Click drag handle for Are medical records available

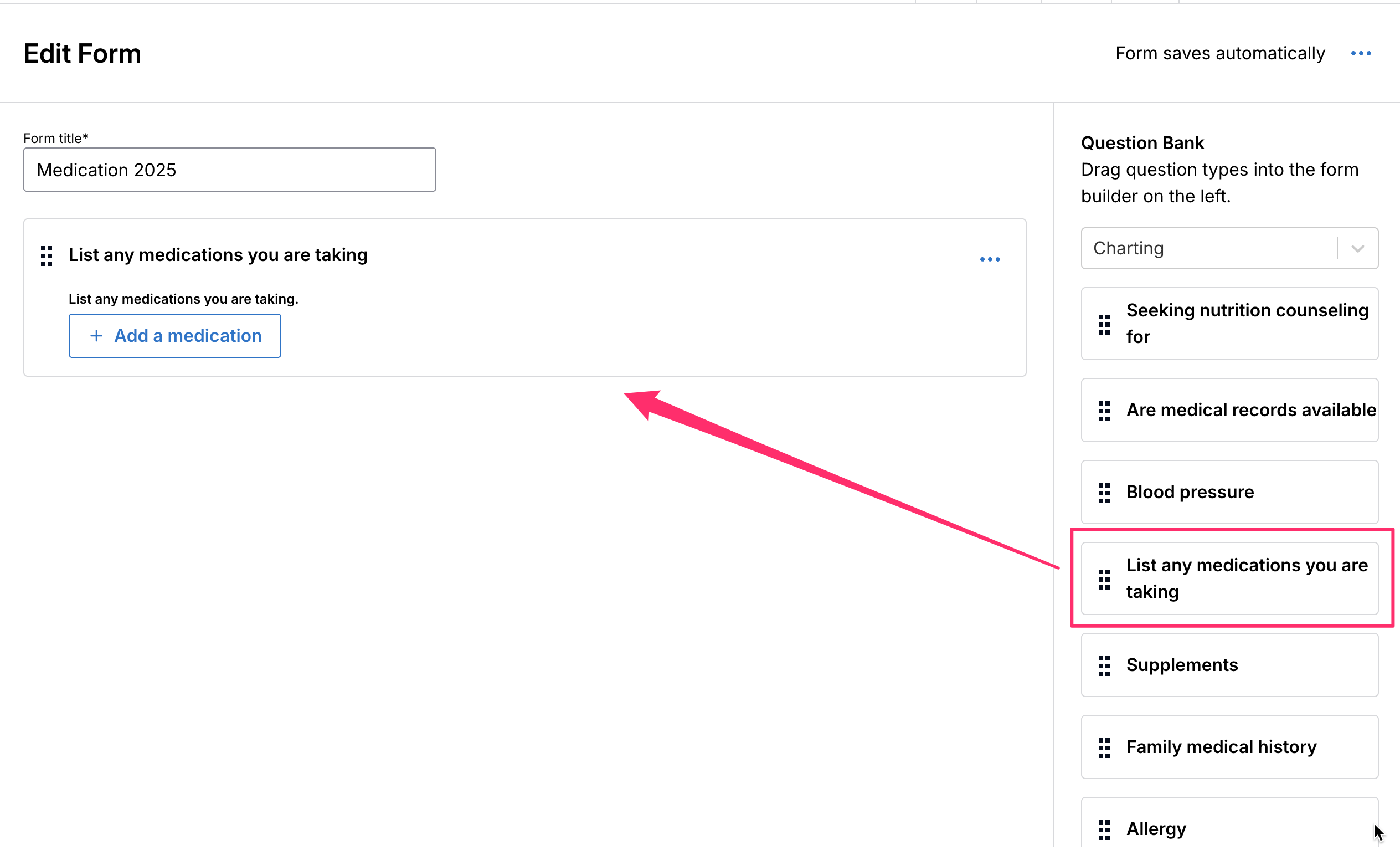(1103, 411)
